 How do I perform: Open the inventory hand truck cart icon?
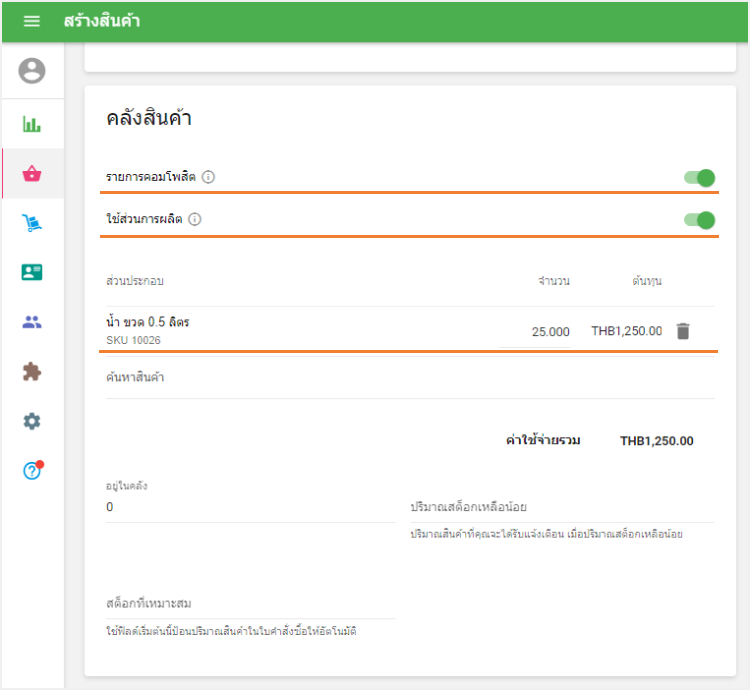[32, 223]
